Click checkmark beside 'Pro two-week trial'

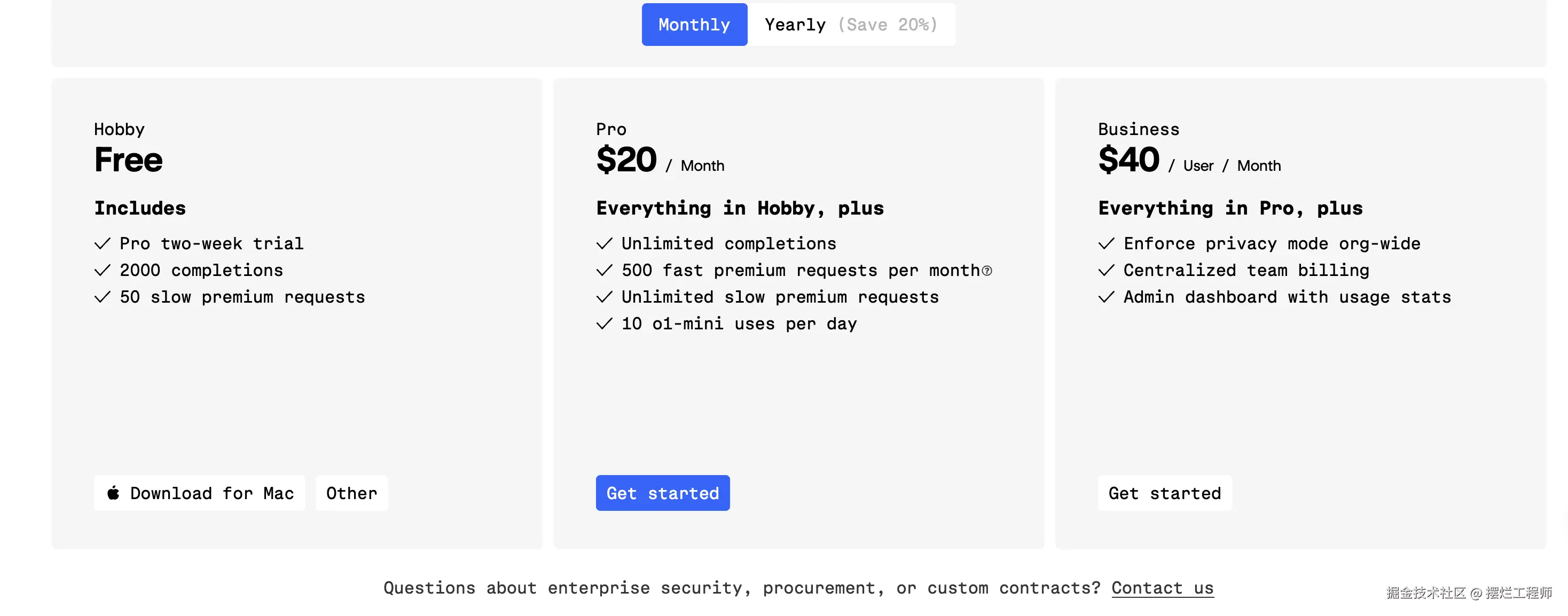(x=102, y=244)
